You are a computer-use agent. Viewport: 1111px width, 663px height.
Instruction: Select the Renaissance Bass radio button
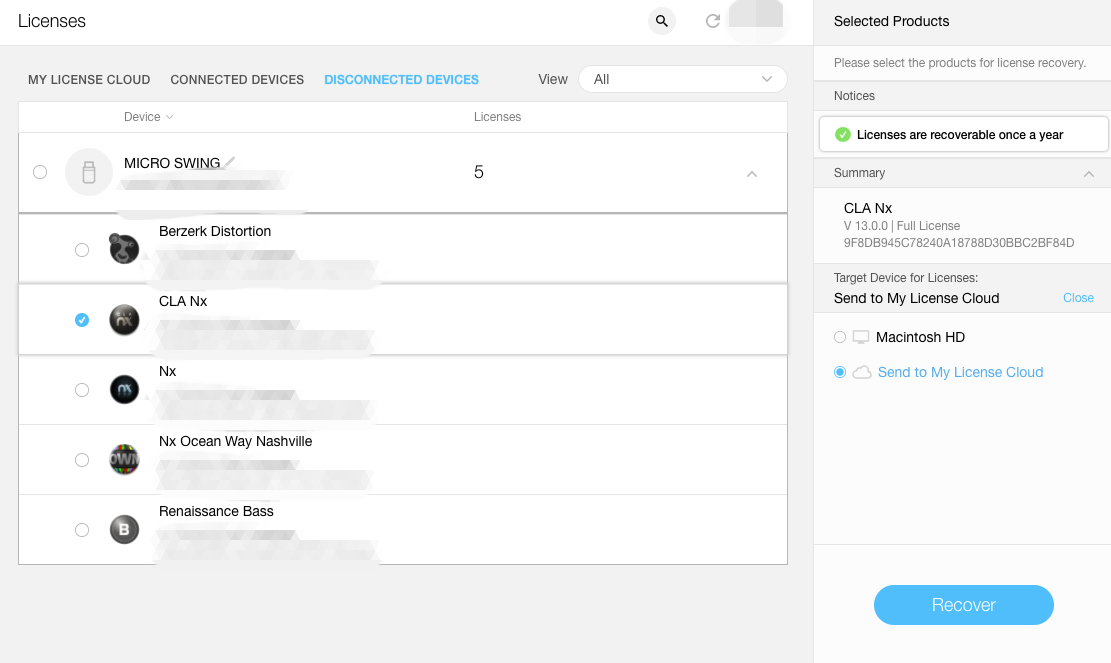coord(82,531)
